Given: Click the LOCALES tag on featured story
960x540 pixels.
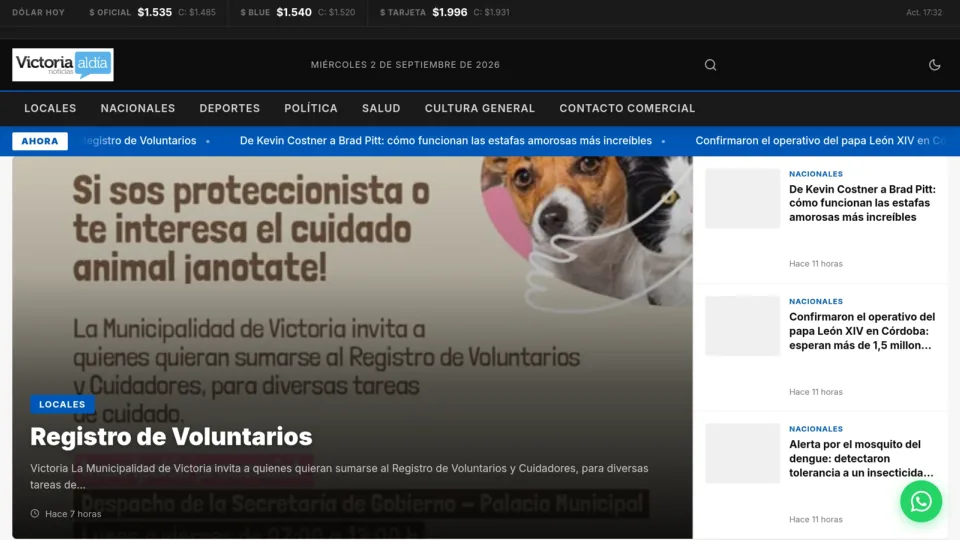Looking at the screenshot, I should pyautogui.click(x=62, y=405).
